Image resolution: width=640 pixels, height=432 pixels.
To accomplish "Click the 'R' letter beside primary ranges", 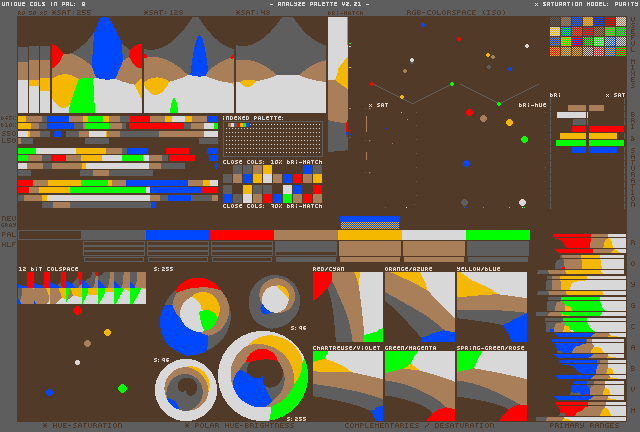I will [x=633, y=243].
